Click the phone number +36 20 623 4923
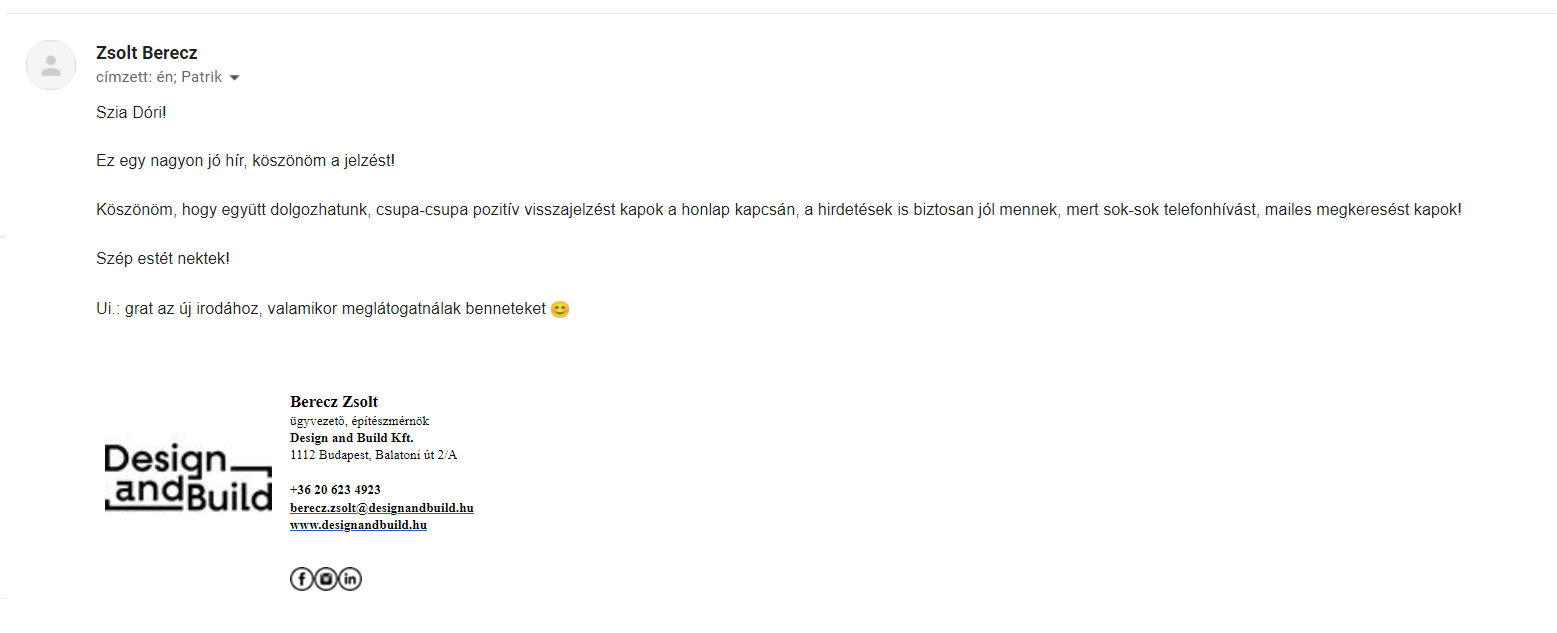Image resolution: width=1557 pixels, height=633 pixels. point(335,490)
